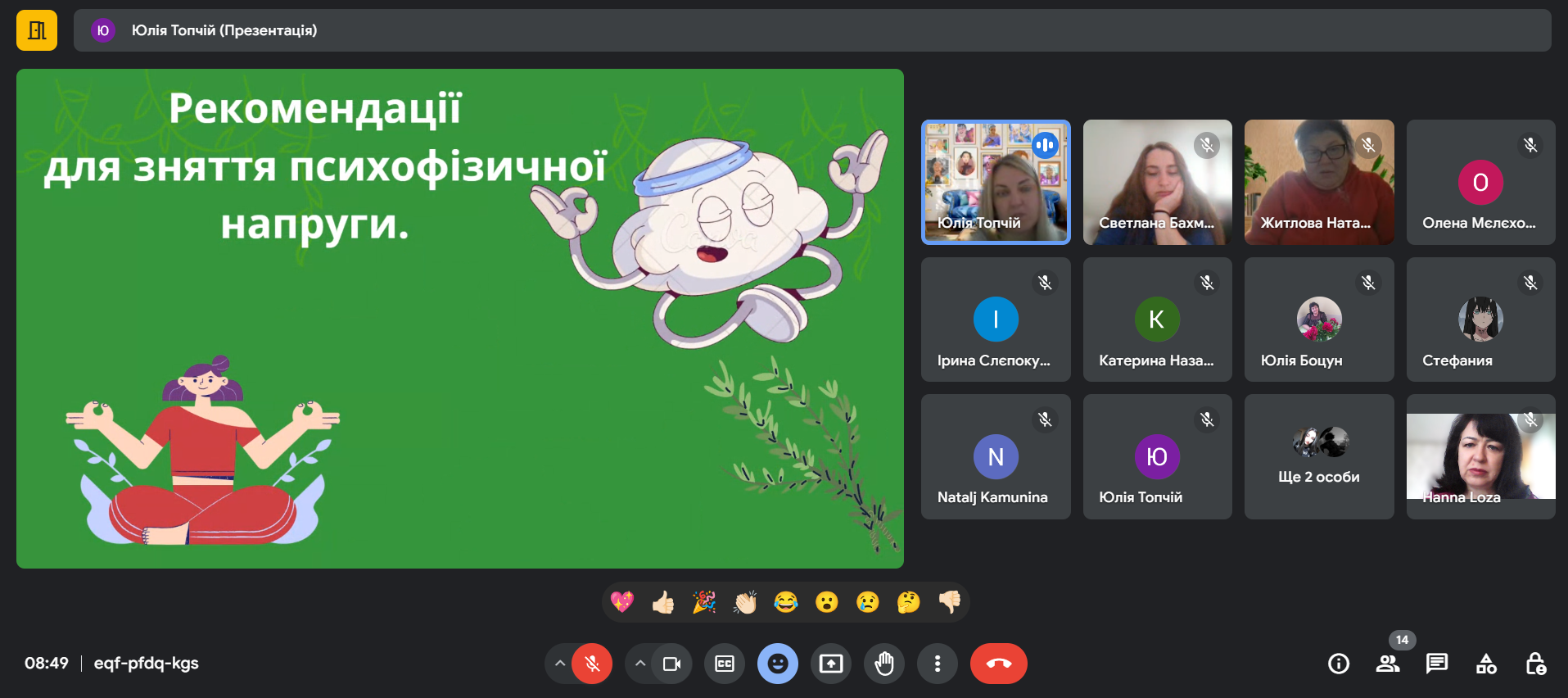Open the activities shapes icon

[x=1486, y=664]
